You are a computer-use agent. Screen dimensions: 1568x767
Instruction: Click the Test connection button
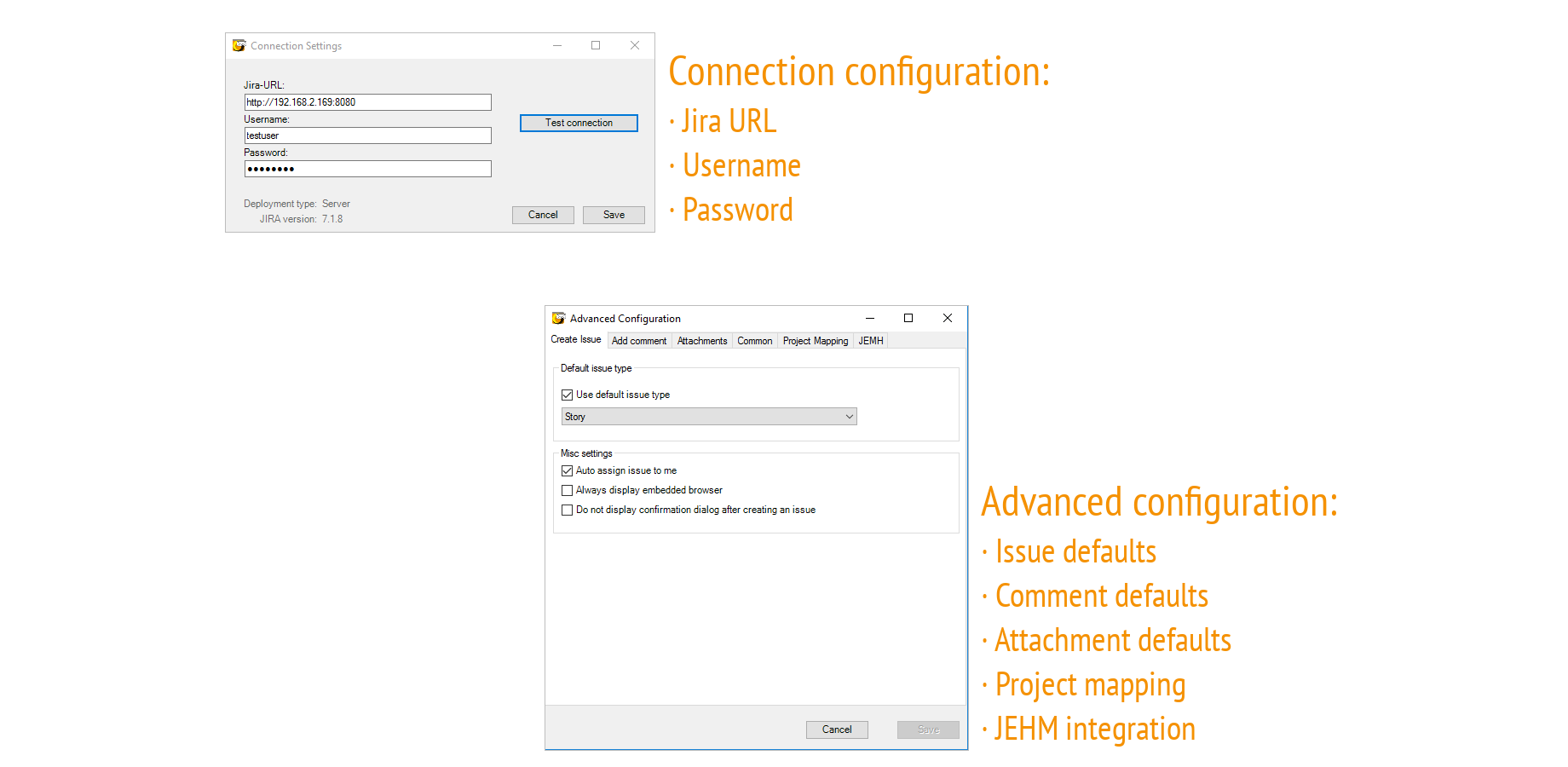[x=578, y=123]
